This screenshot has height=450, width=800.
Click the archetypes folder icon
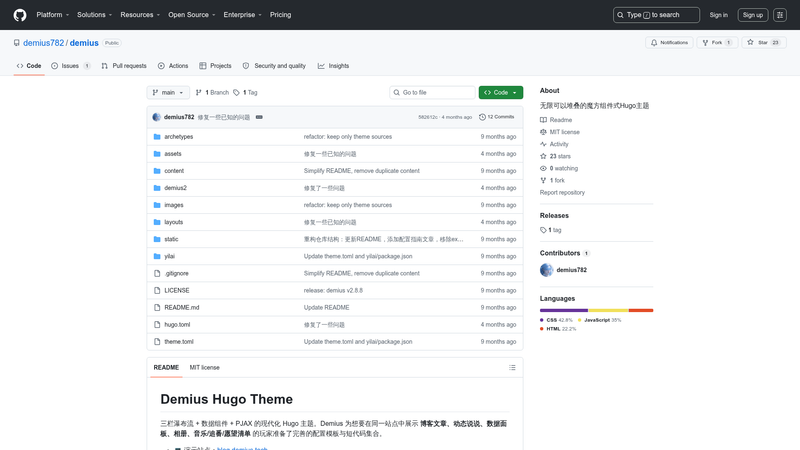pyautogui.click(x=157, y=137)
